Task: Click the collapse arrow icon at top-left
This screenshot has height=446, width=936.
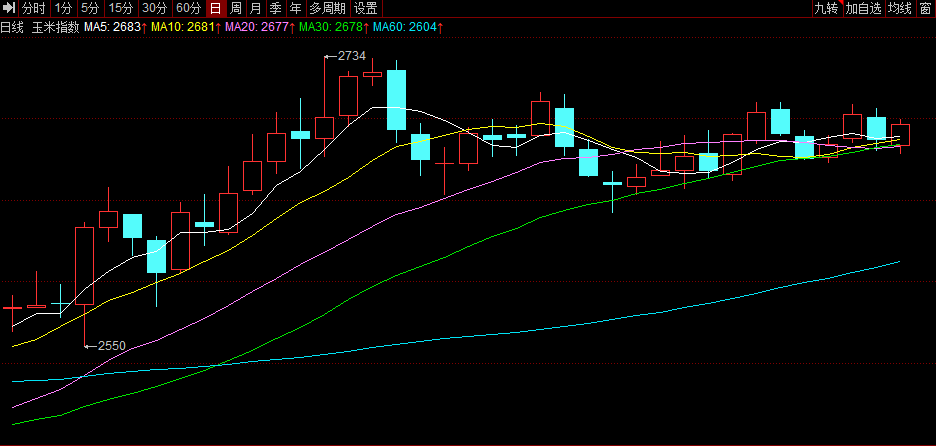Action: 9,8
